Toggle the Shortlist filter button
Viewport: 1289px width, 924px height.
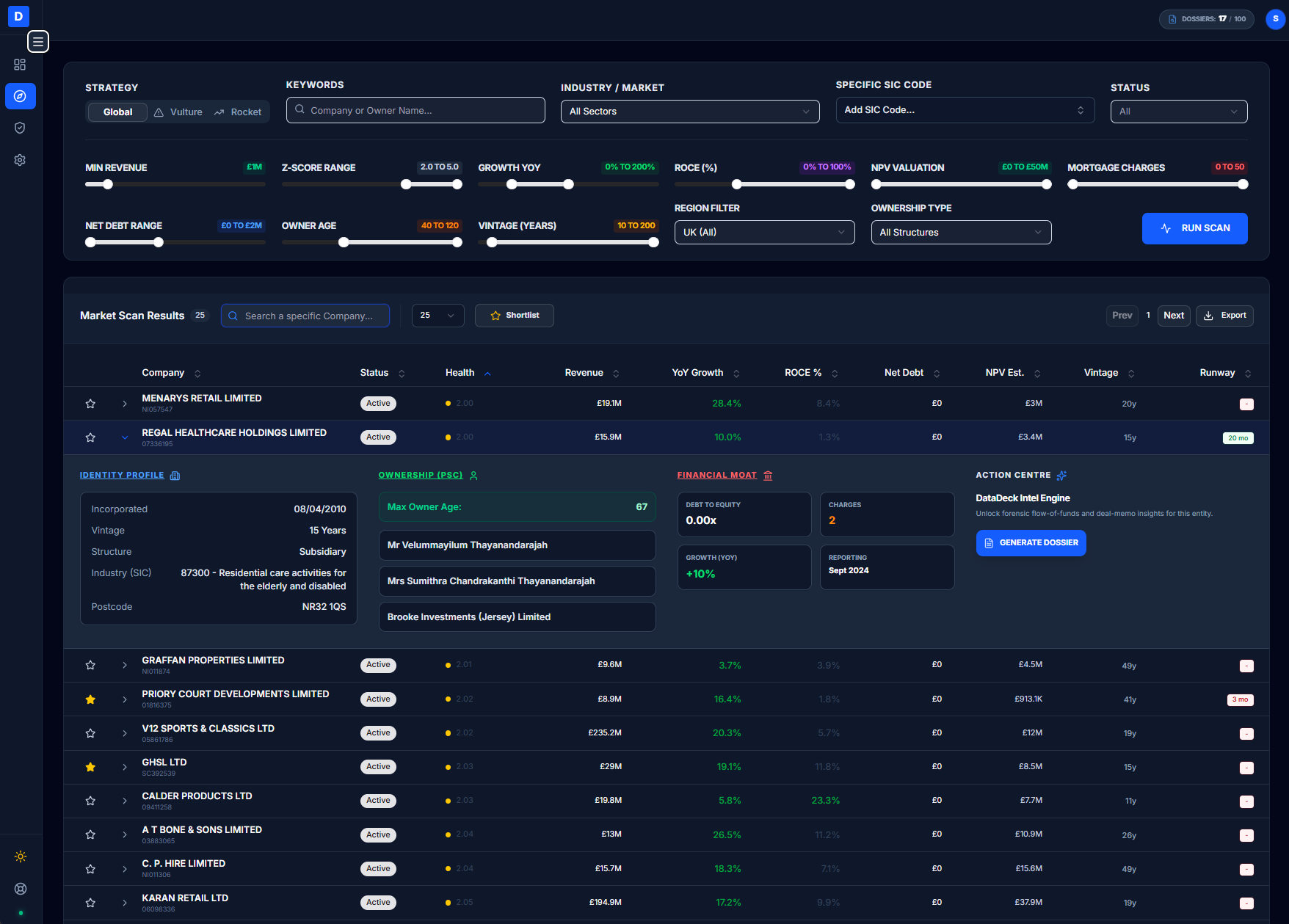[x=514, y=315]
